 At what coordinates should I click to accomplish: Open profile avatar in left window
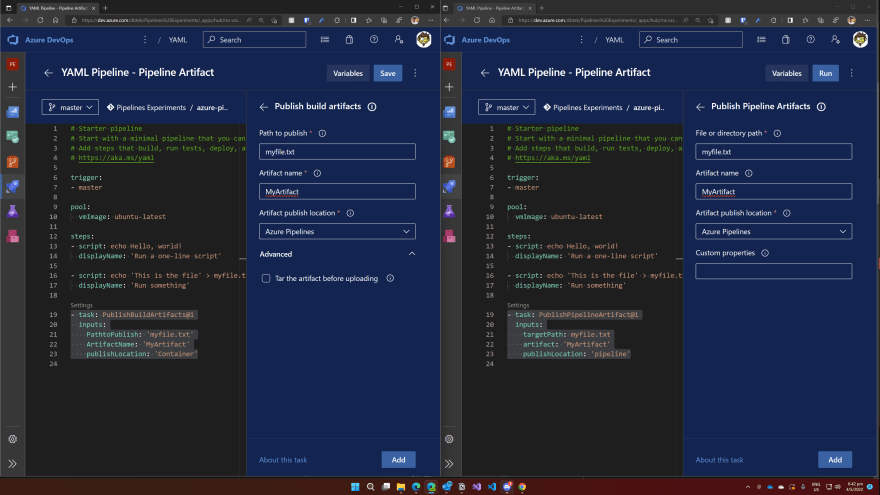424,39
